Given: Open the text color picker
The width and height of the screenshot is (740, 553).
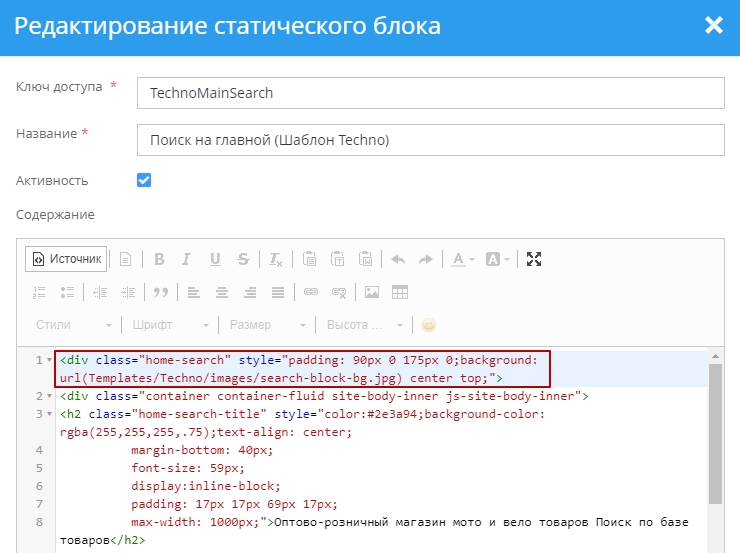Looking at the screenshot, I should (x=462, y=260).
